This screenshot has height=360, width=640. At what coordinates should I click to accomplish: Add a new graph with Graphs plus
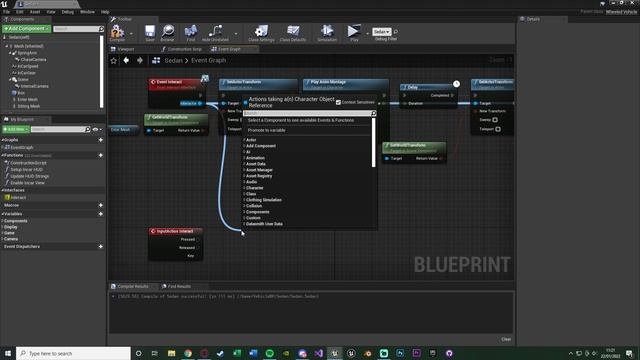(101, 140)
